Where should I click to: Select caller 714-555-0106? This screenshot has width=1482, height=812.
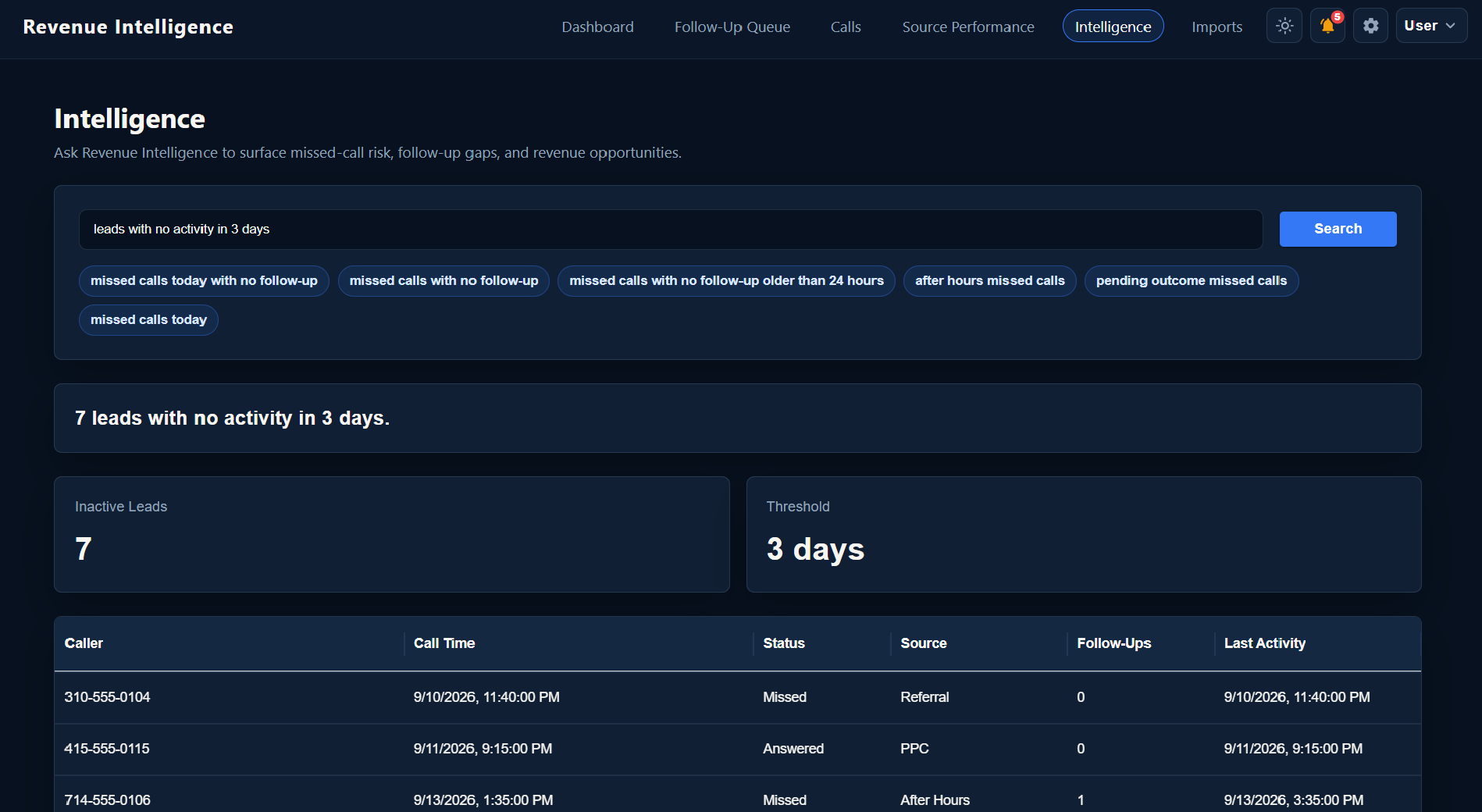107,800
